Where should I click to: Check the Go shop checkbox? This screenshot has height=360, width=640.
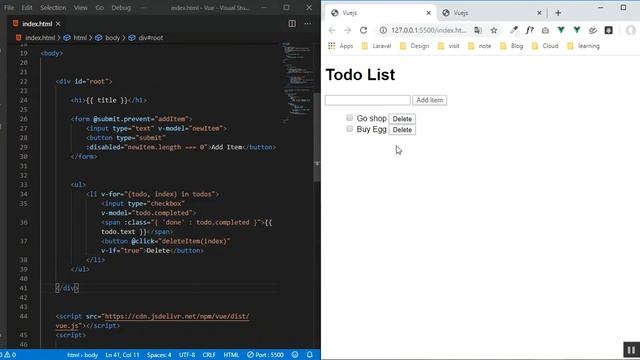click(349, 118)
